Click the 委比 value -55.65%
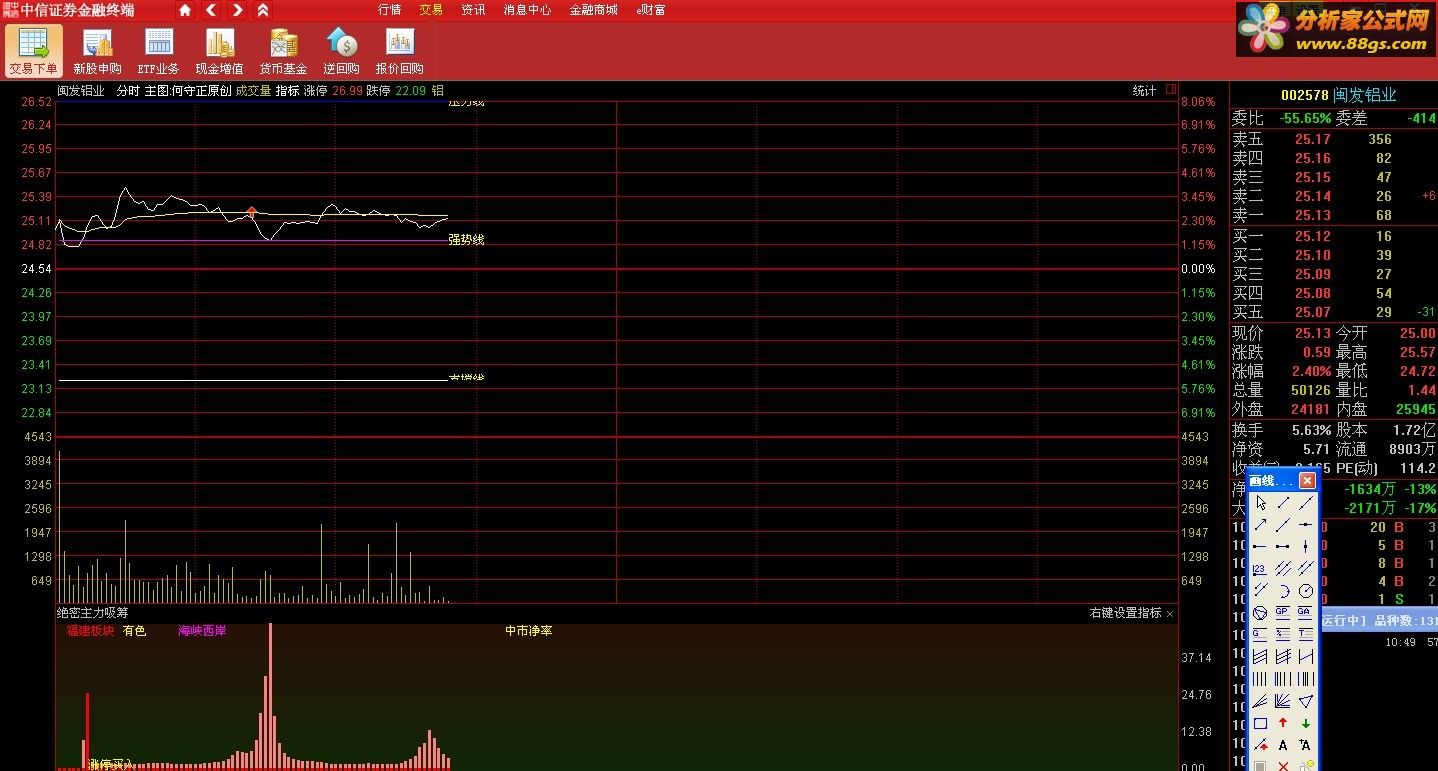This screenshot has height=771, width=1438. [x=1305, y=118]
